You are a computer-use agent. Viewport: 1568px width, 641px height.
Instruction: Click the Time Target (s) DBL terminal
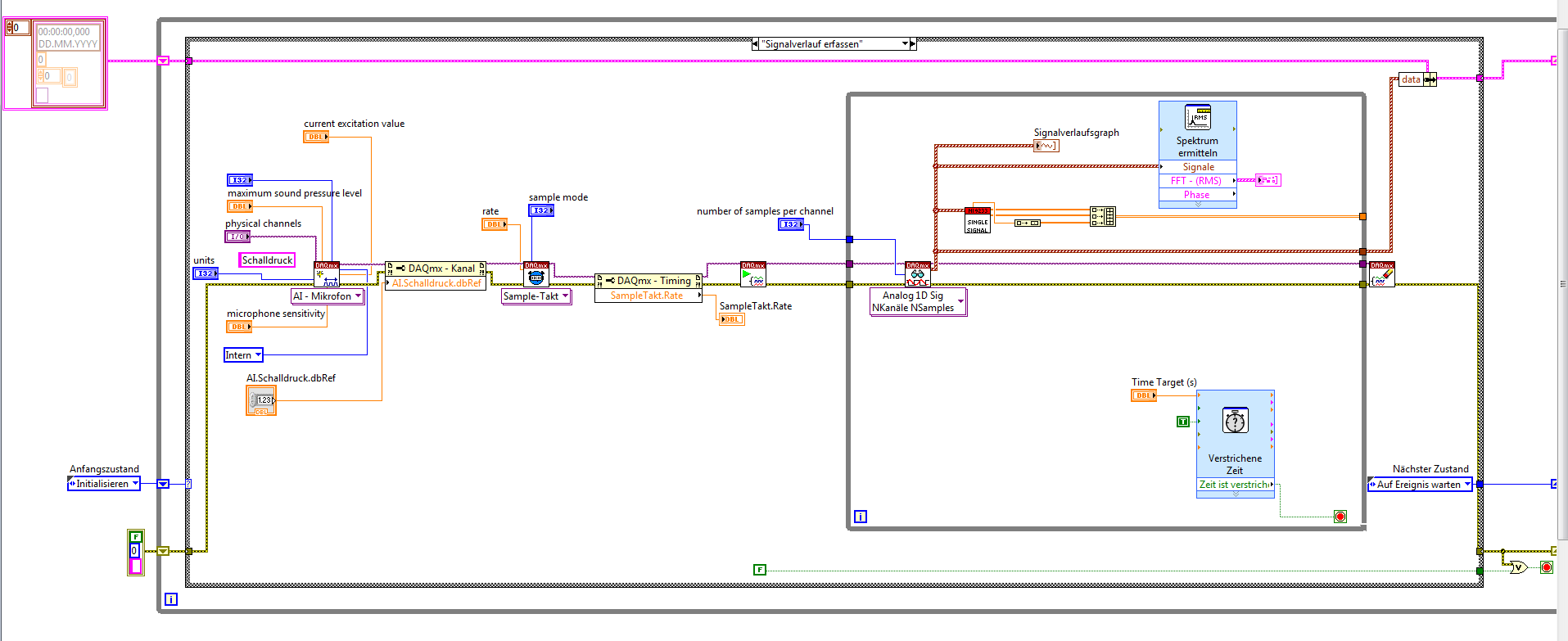1144,395
